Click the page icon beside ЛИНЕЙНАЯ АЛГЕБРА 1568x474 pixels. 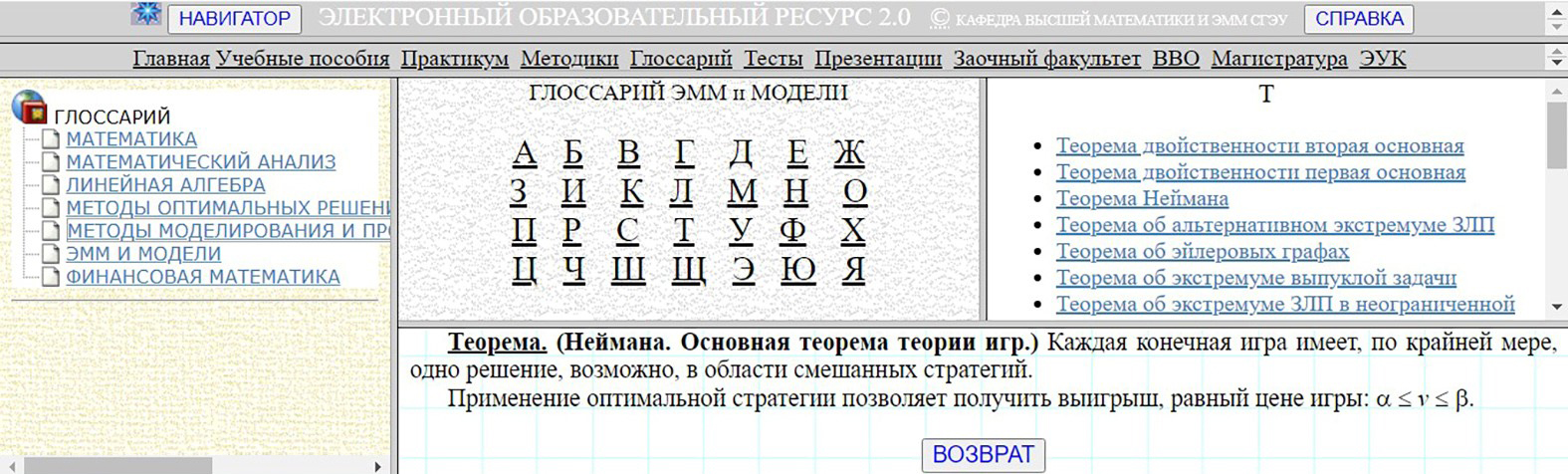pyautogui.click(x=51, y=185)
